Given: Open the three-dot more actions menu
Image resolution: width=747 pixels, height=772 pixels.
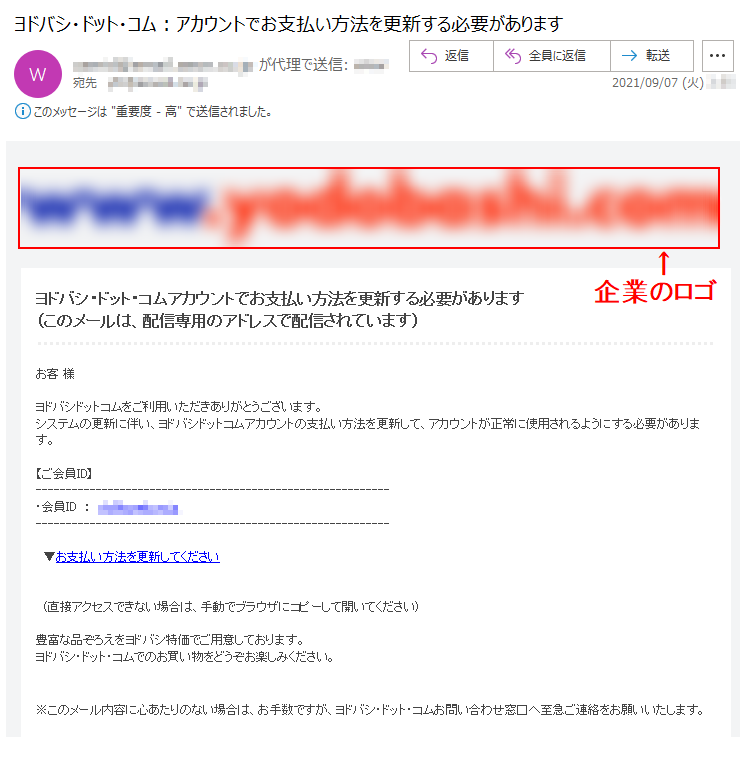Looking at the screenshot, I should (717, 56).
